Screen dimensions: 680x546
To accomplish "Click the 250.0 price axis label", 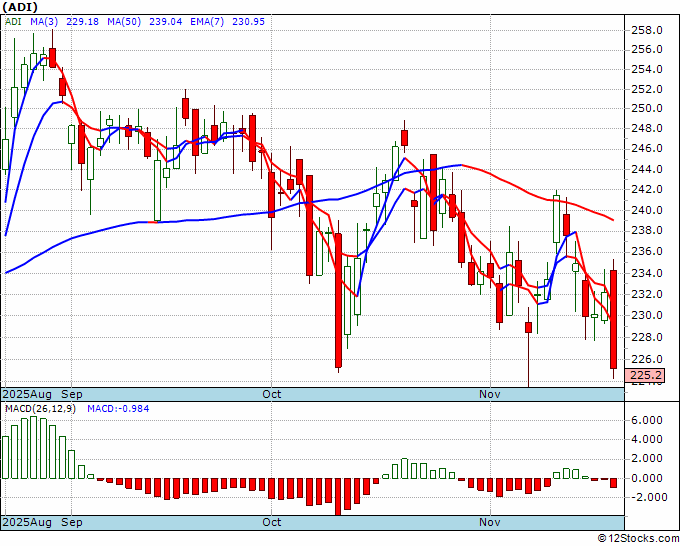I will pyautogui.click(x=647, y=108).
